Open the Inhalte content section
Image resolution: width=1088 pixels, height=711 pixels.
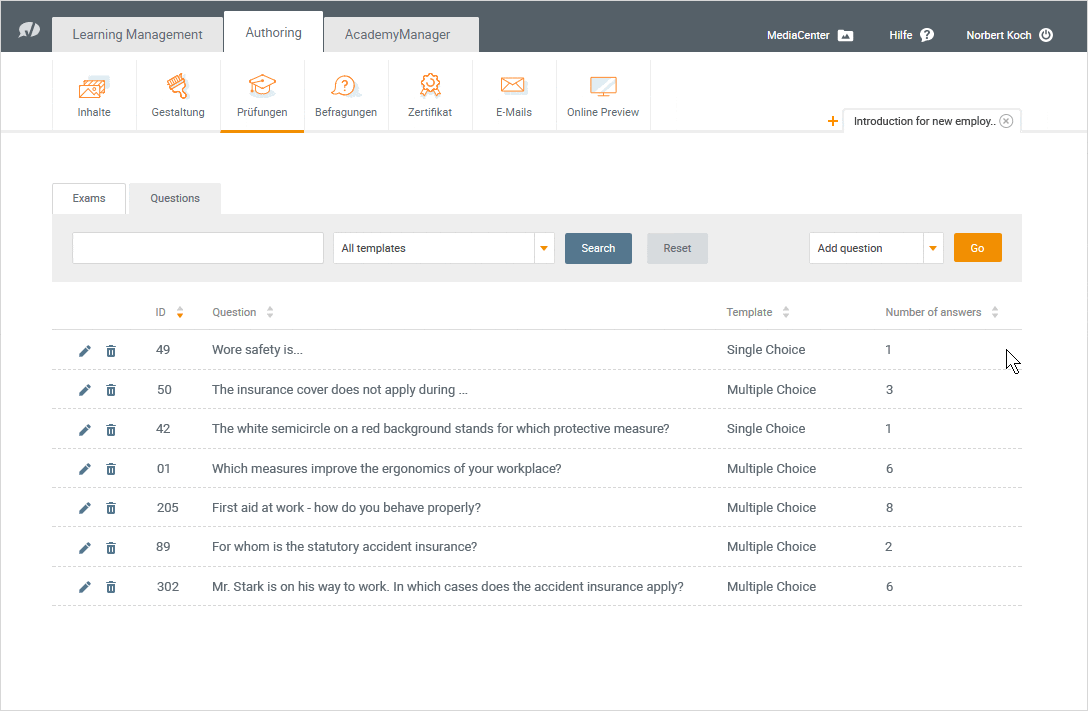coord(94,96)
